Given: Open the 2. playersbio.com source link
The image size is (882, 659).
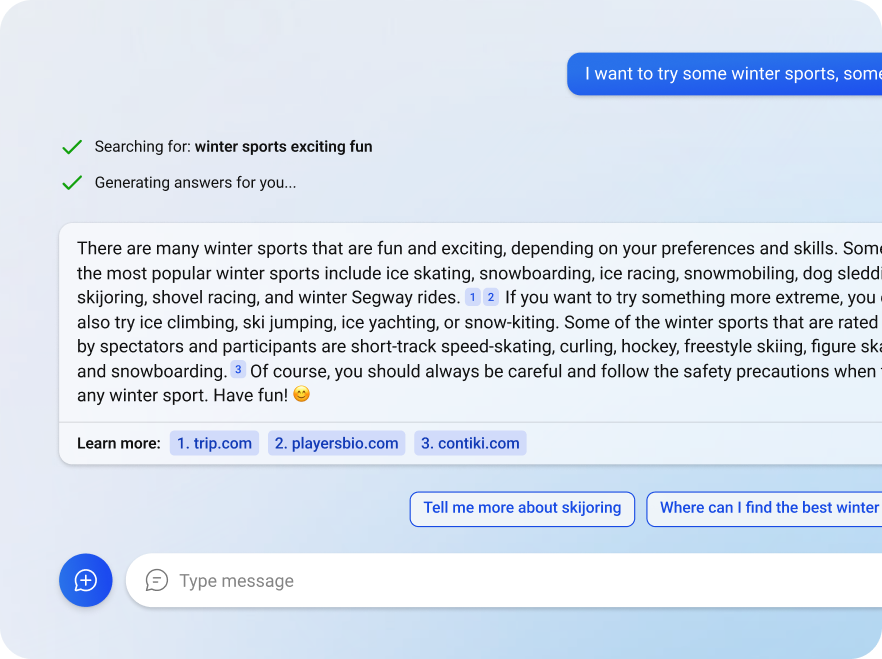Looking at the screenshot, I should [336, 443].
